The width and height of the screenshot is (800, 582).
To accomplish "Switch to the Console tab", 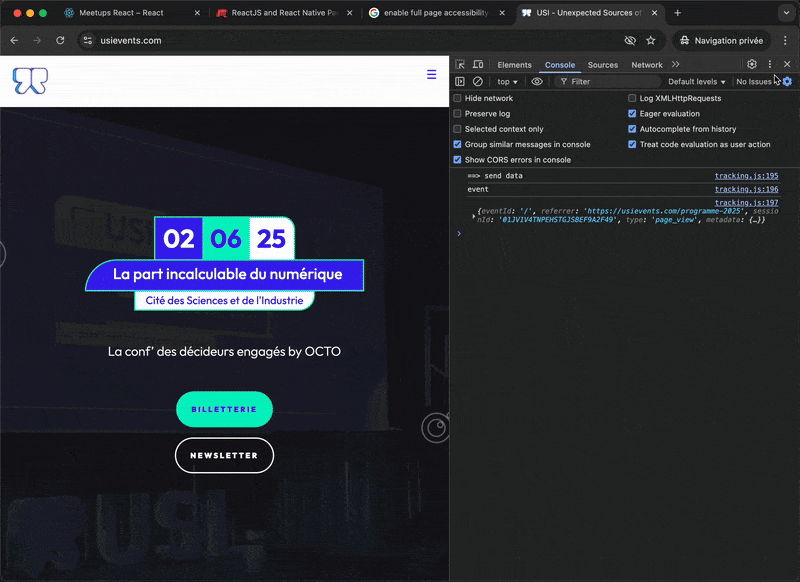I will [560, 65].
